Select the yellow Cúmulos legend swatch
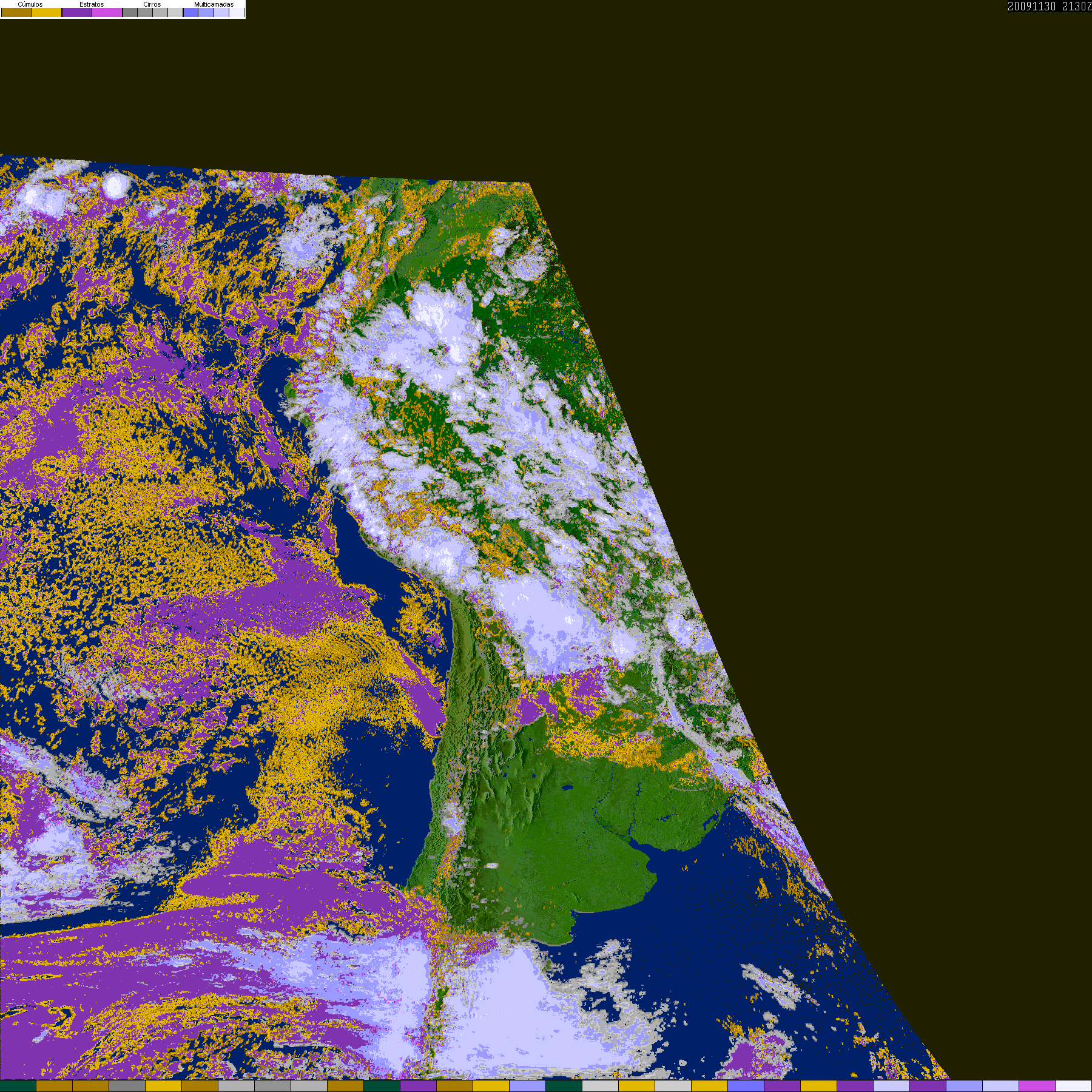 coord(46,12)
